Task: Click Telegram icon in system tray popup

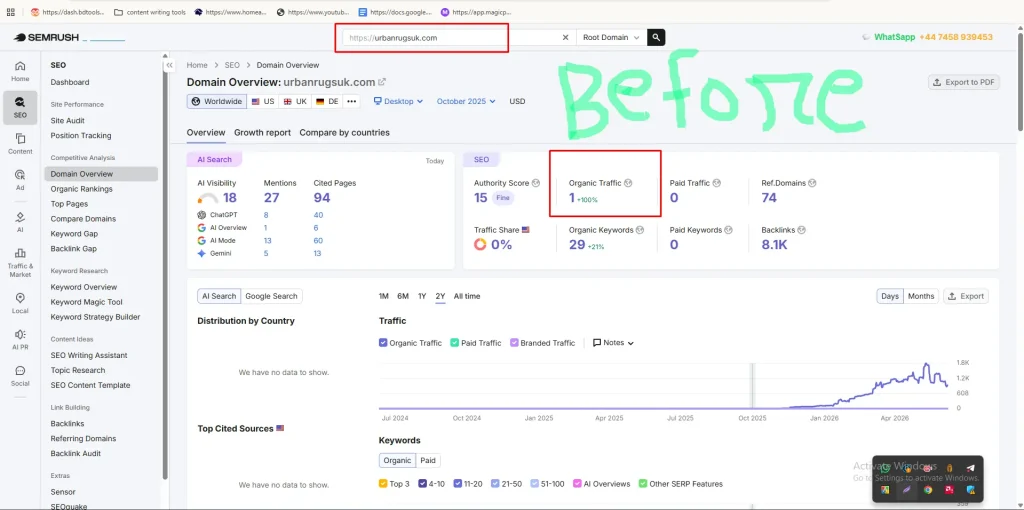Action: pos(970,468)
